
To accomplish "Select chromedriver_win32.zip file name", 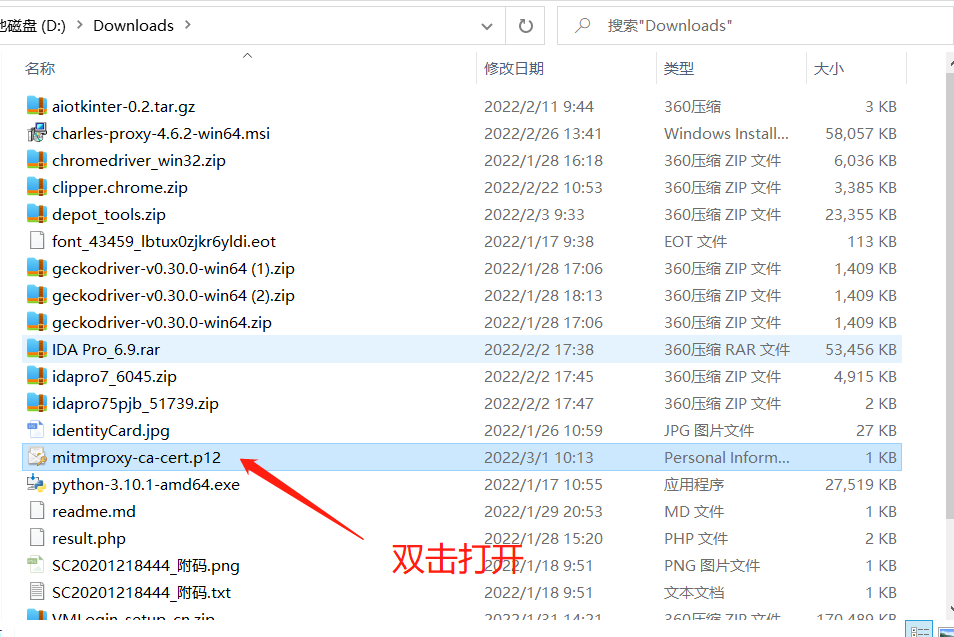I will click(x=139, y=161).
